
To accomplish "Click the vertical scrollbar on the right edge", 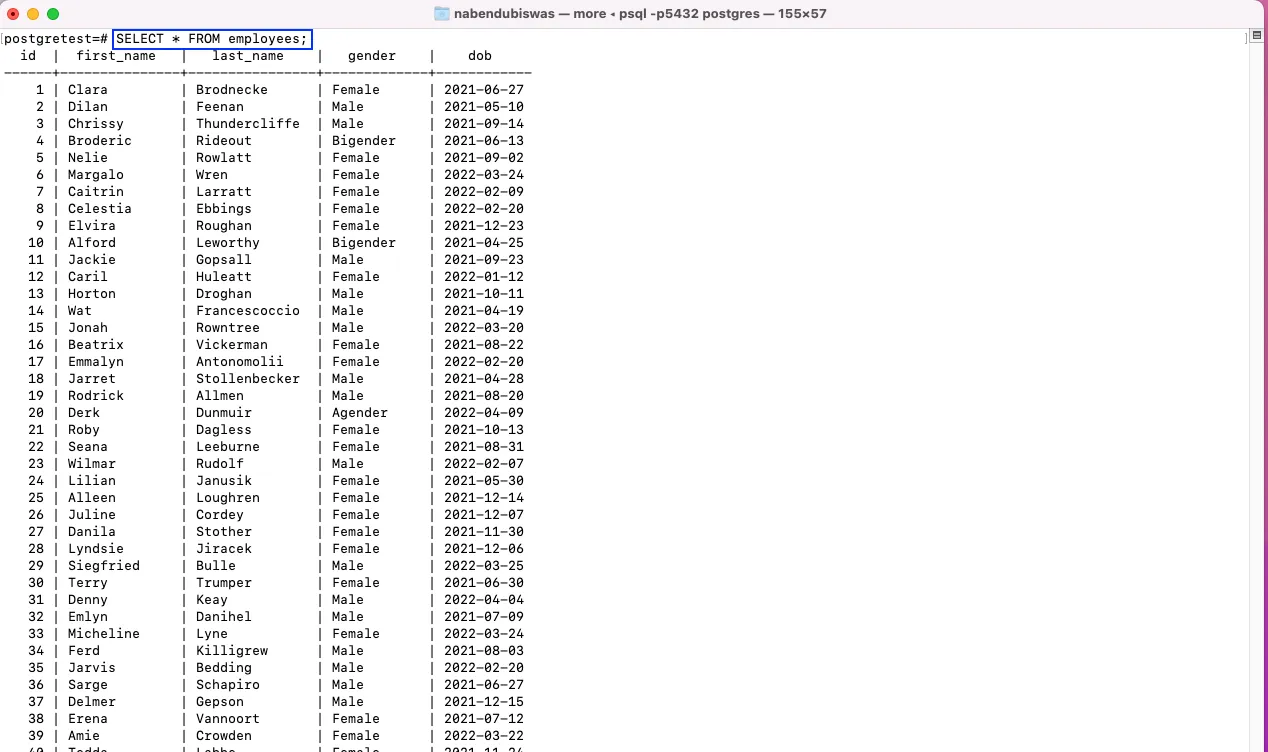I will pos(1259,390).
